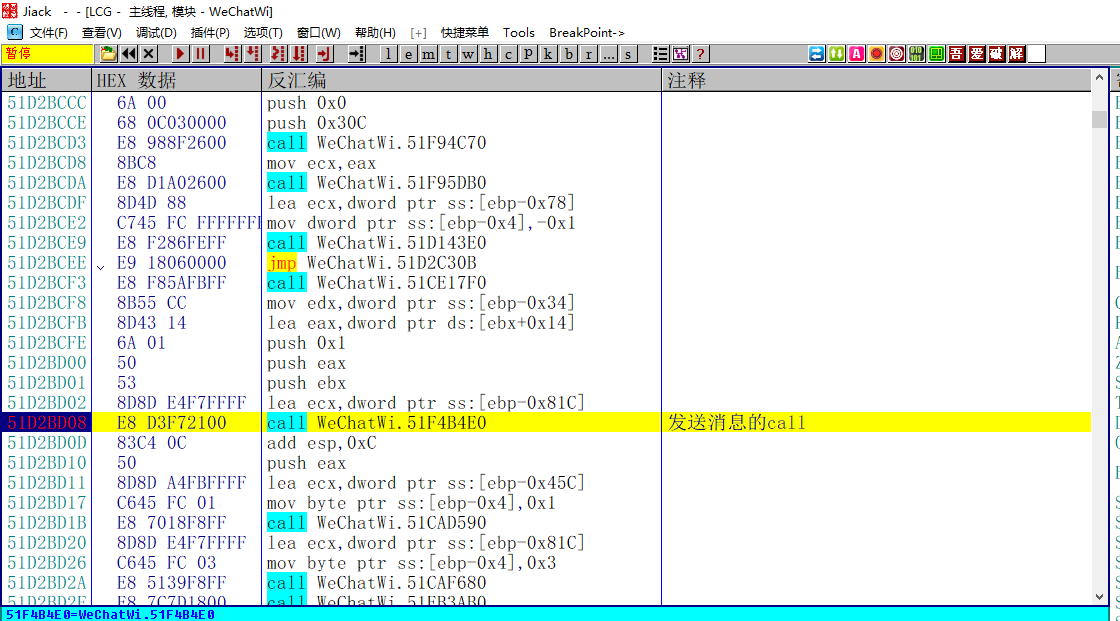Viewport: 1120px width, 621px height.
Task: Click the Trace over icon
Action: coord(299,54)
